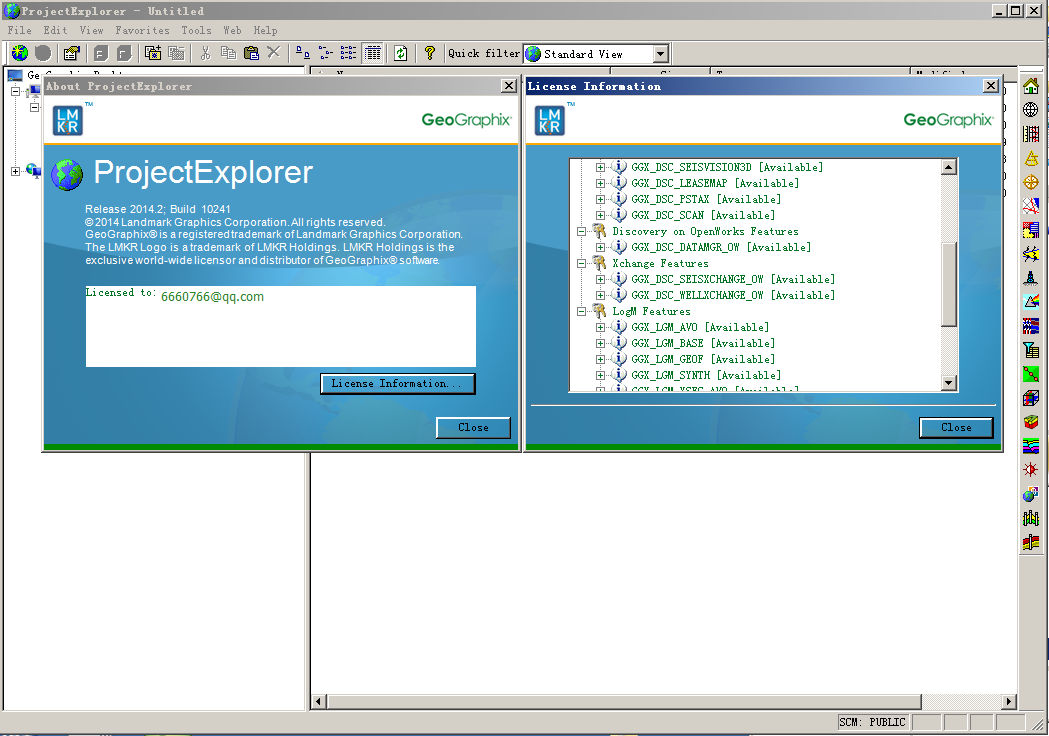The image size is (1049, 736).
Task: Click the globe with photo sidebar icon
Action: (x=1031, y=494)
